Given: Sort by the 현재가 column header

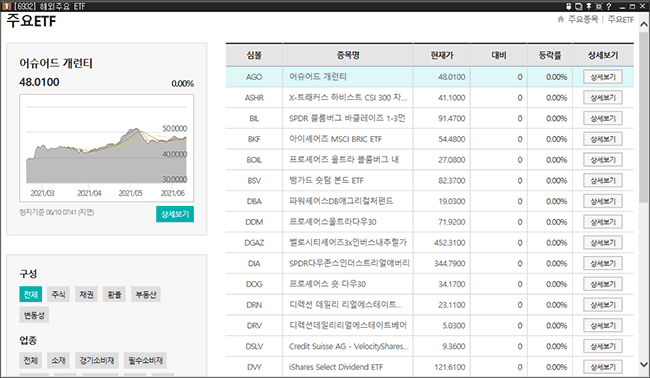Looking at the screenshot, I should pyautogui.click(x=442, y=55).
